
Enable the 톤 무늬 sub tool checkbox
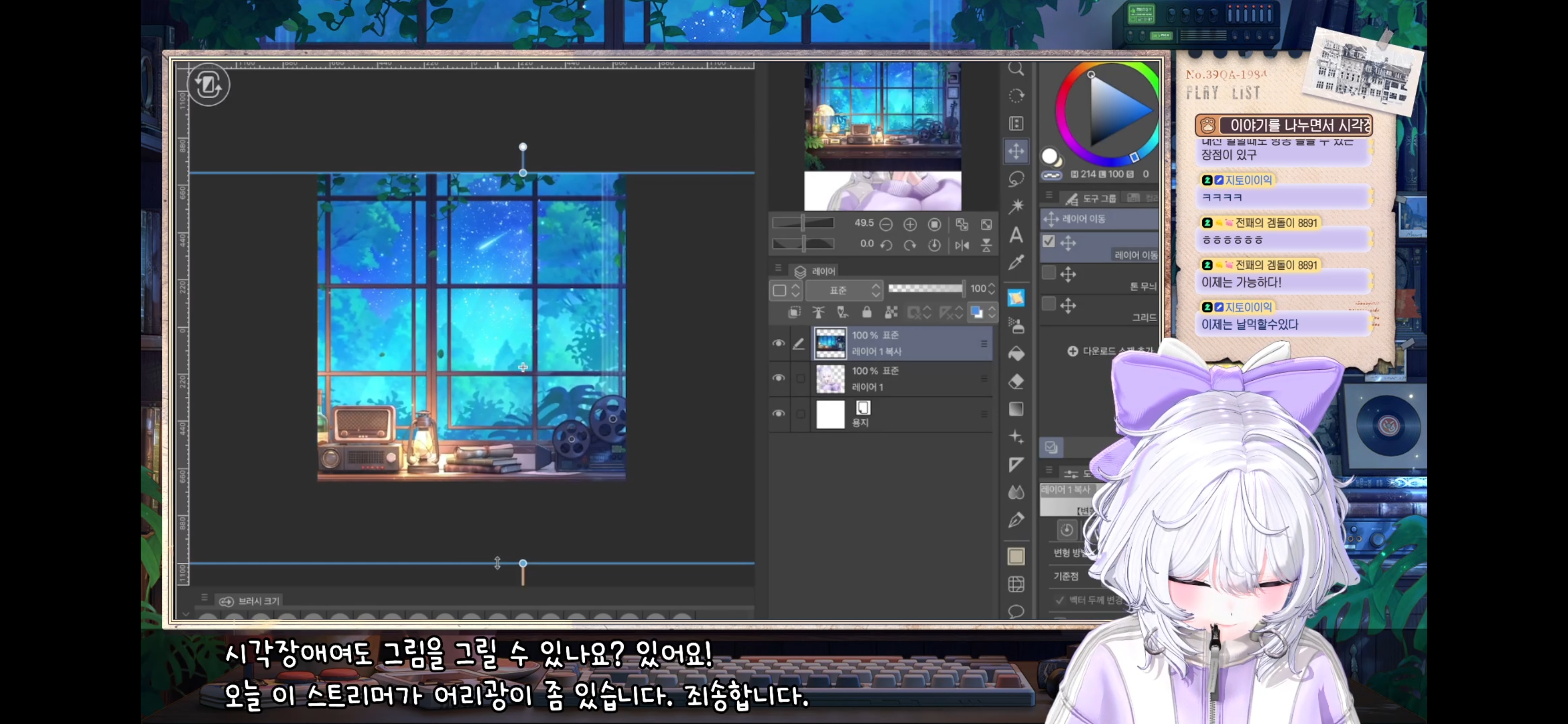(x=1048, y=272)
